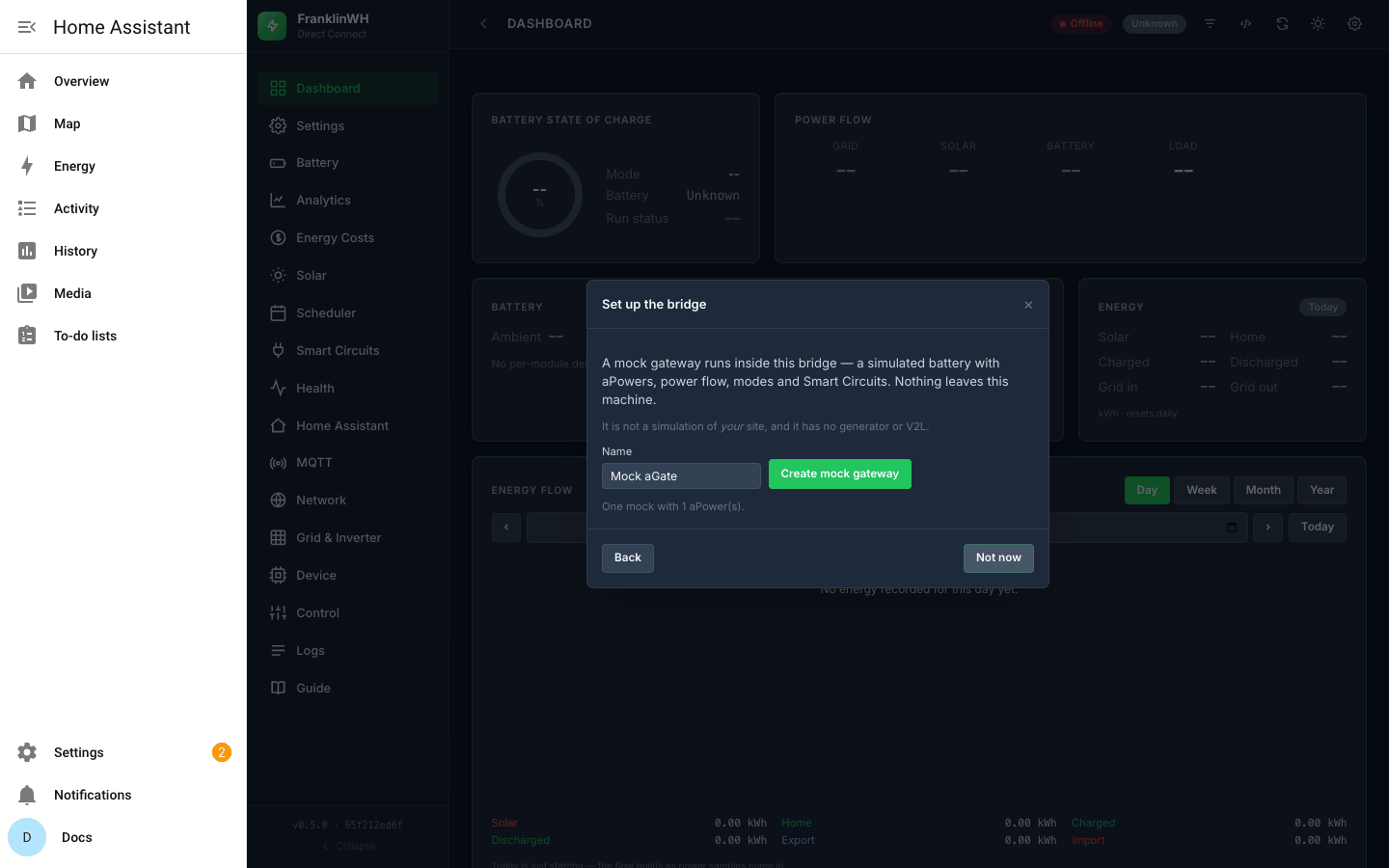Collapse the FranklinWH navigation panel

[348, 846]
